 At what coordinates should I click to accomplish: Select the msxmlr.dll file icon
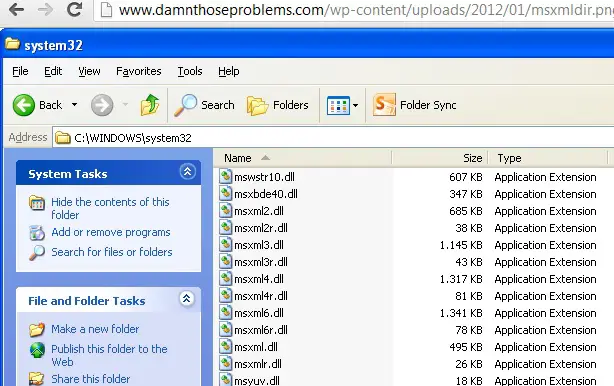tap(226, 364)
